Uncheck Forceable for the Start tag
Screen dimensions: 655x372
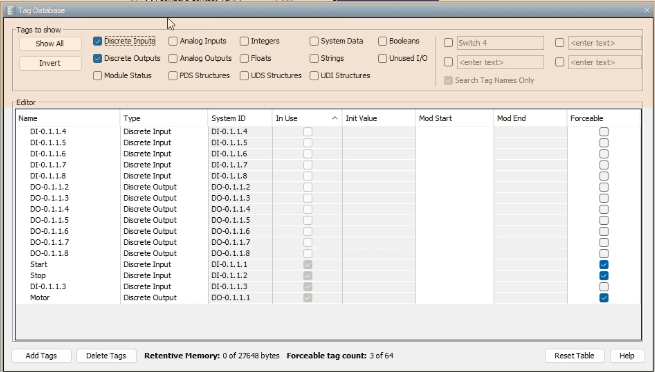pos(604,264)
